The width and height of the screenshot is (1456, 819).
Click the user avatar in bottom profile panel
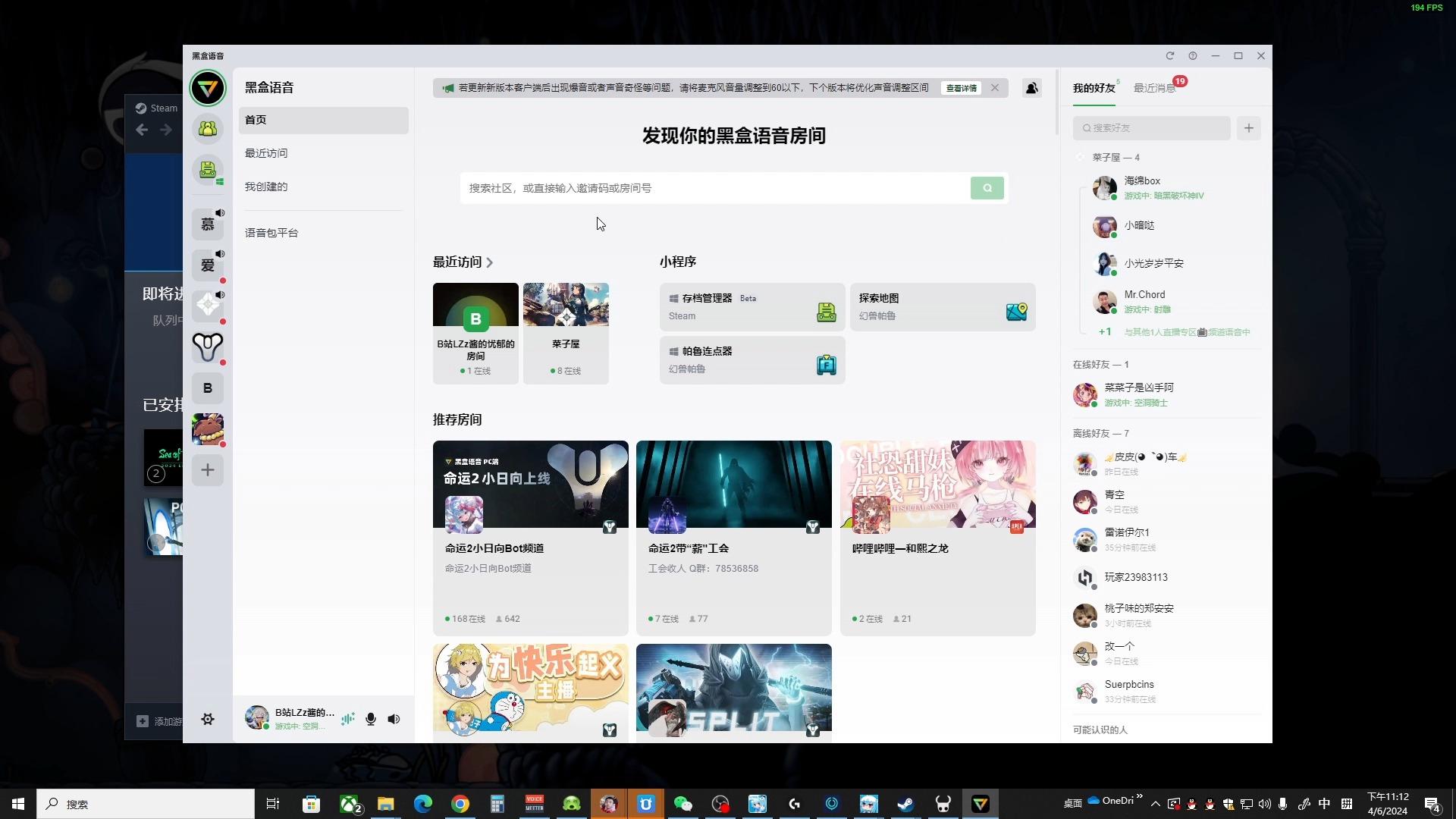point(257,717)
